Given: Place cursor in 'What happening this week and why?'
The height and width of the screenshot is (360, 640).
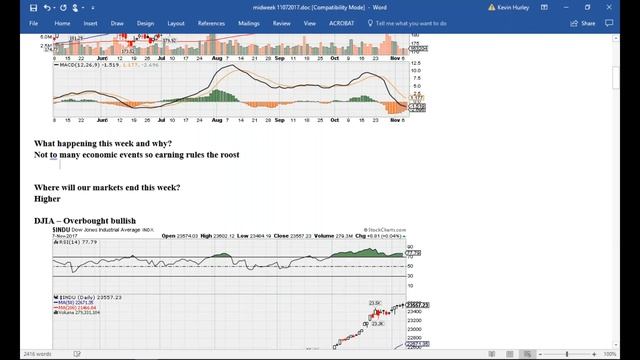Looking at the screenshot, I should (103, 144).
